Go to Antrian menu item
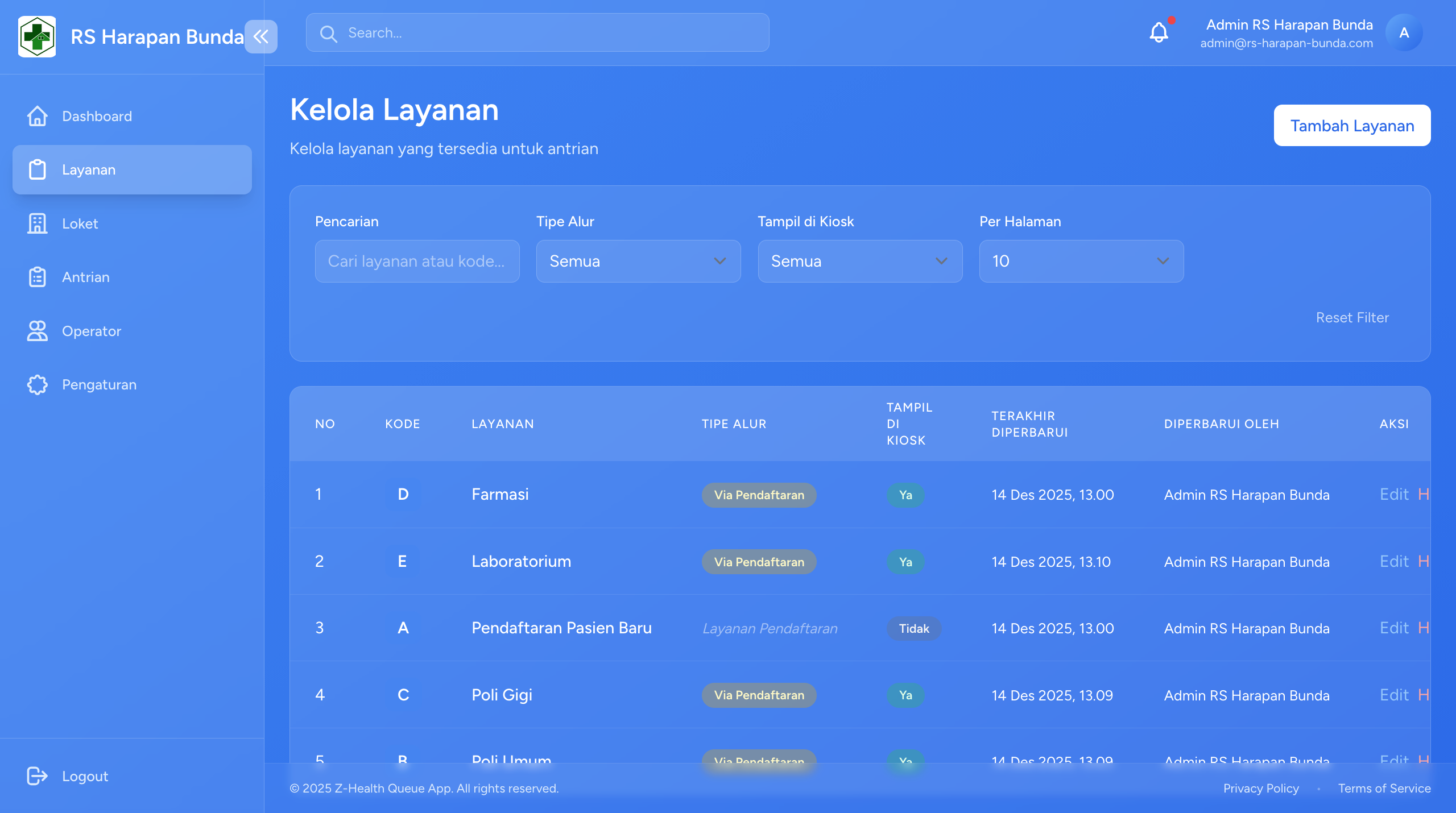This screenshot has width=1456, height=813. [85, 277]
